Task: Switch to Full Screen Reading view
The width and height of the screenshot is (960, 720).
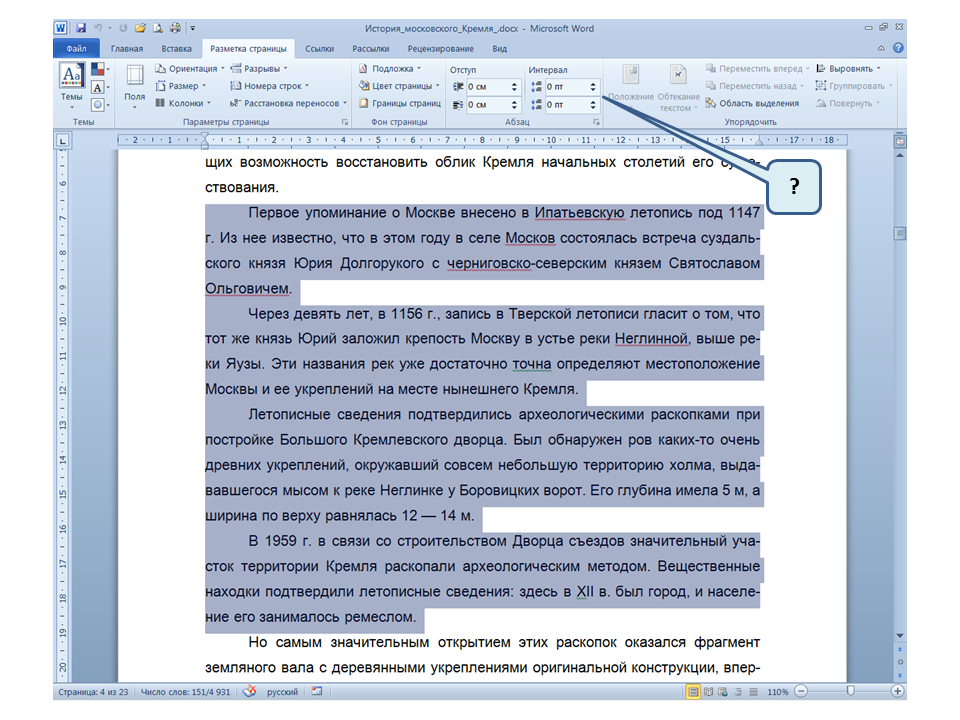Action: (x=709, y=692)
